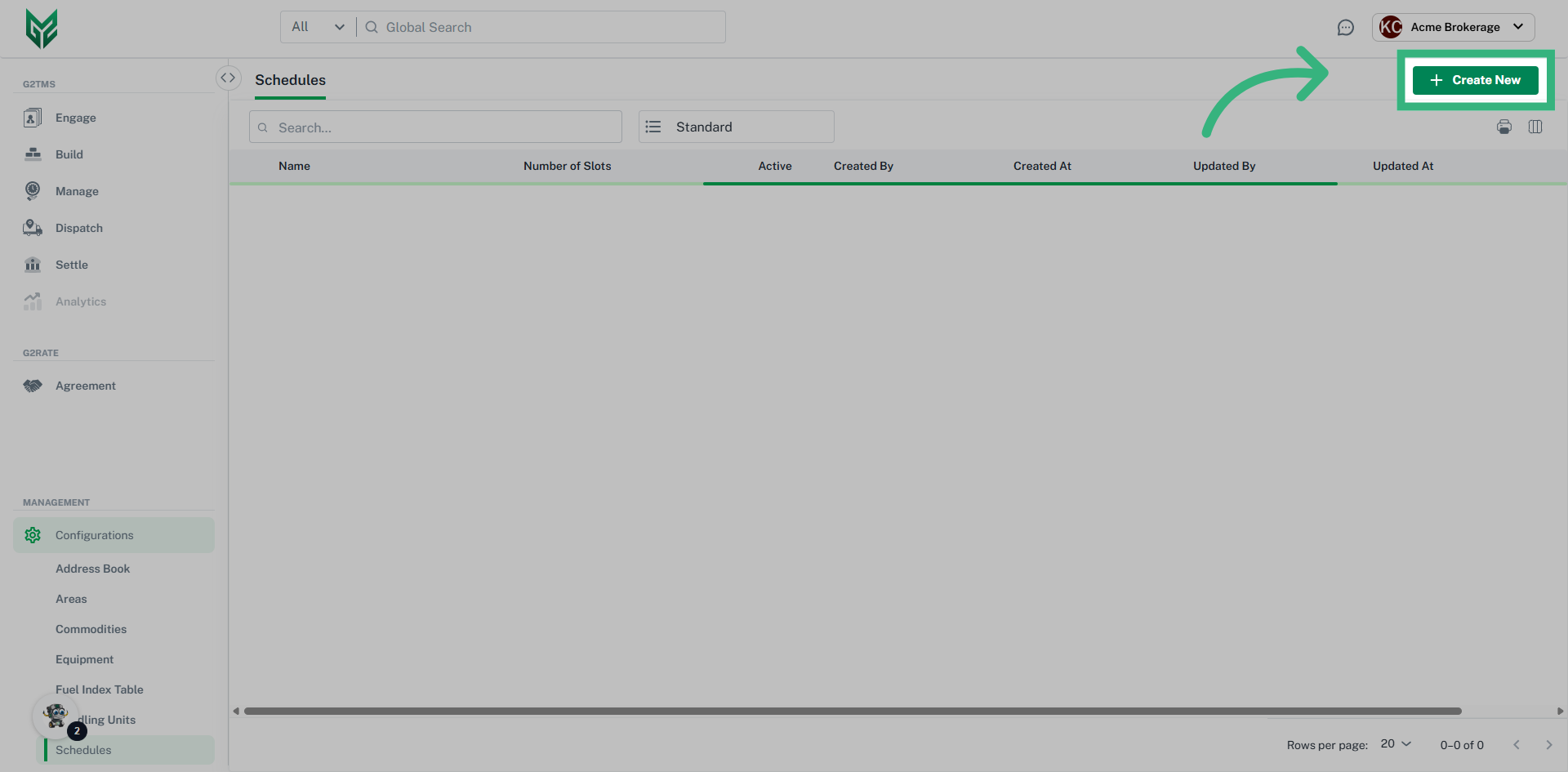Select Engage in the sidebar

[x=75, y=117]
